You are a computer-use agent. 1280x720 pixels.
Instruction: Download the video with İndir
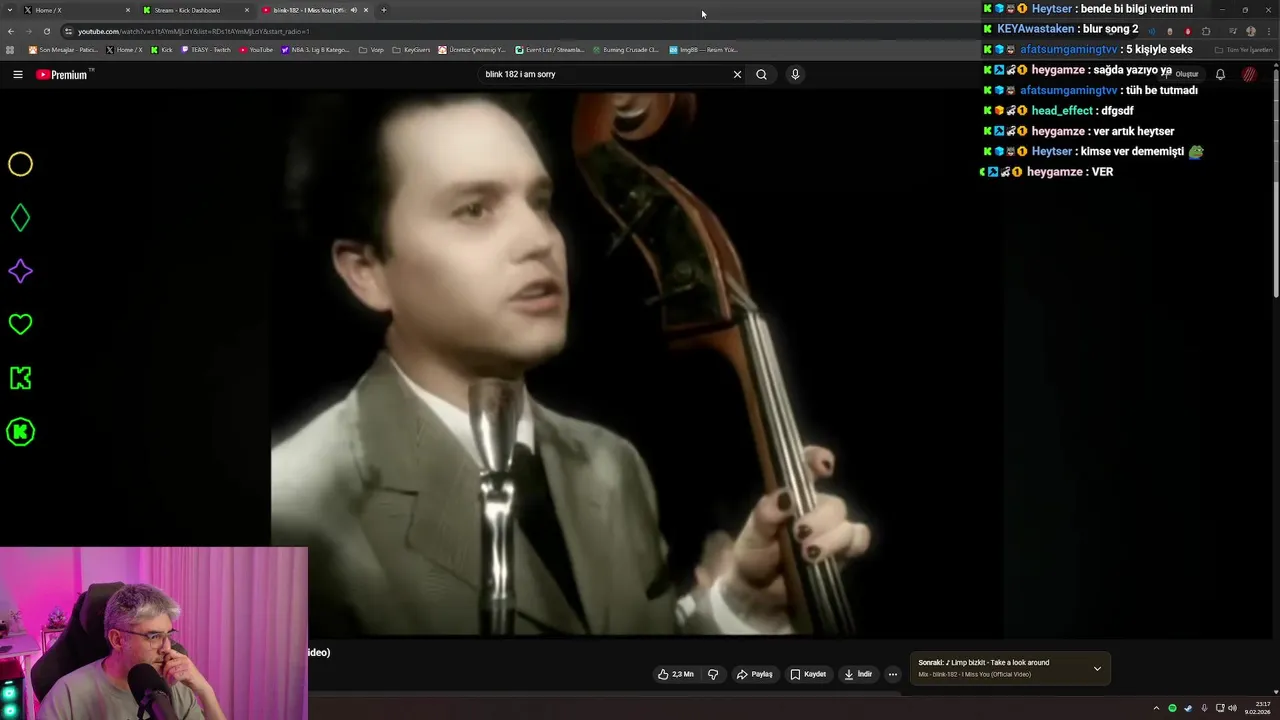pos(858,674)
